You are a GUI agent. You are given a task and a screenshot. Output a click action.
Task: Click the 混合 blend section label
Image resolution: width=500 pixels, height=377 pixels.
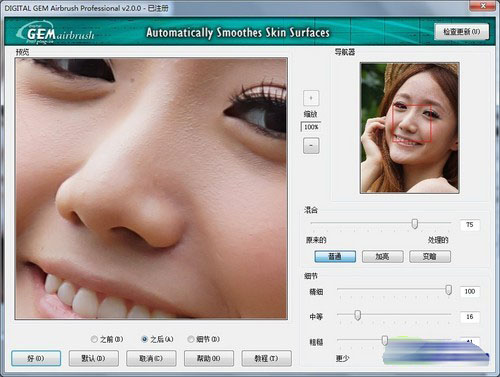pyautogui.click(x=311, y=210)
